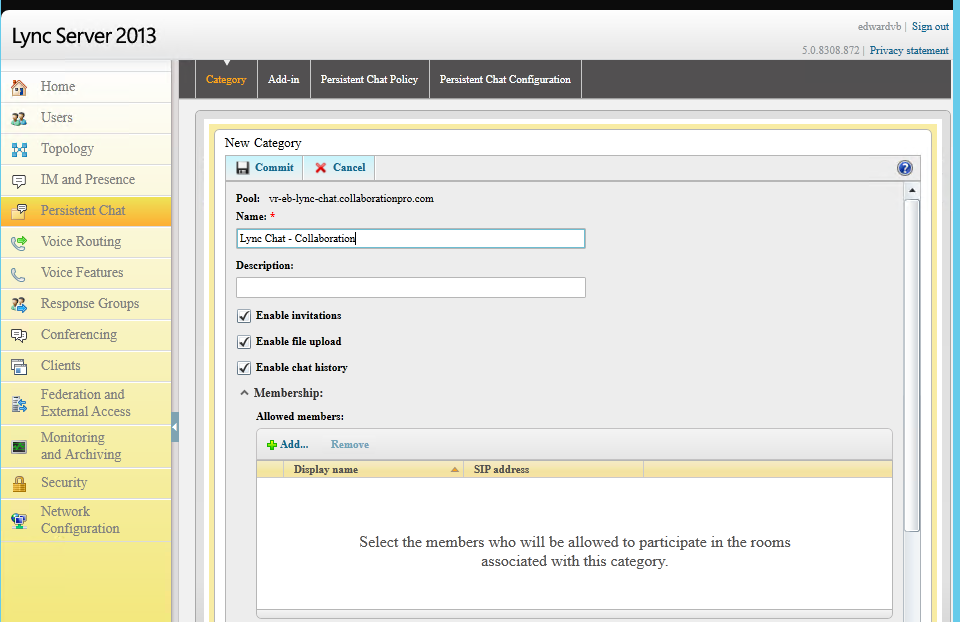This screenshot has height=622, width=960.
Task: Open the Persistent Chat Configuration tab
Action: pyautogui.click(x=505, y=80)
